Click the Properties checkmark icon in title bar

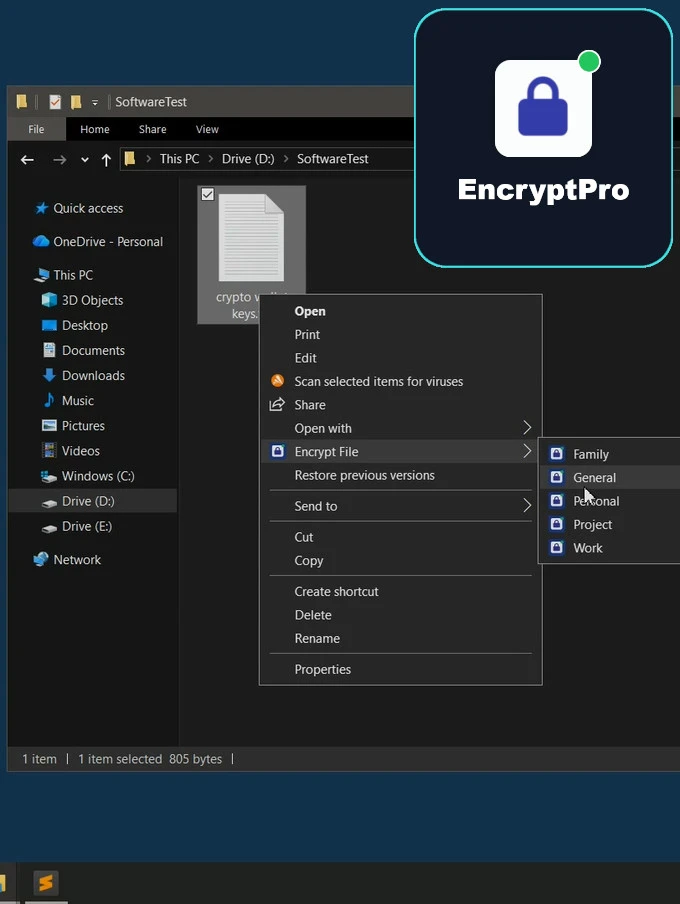point(55,102)
